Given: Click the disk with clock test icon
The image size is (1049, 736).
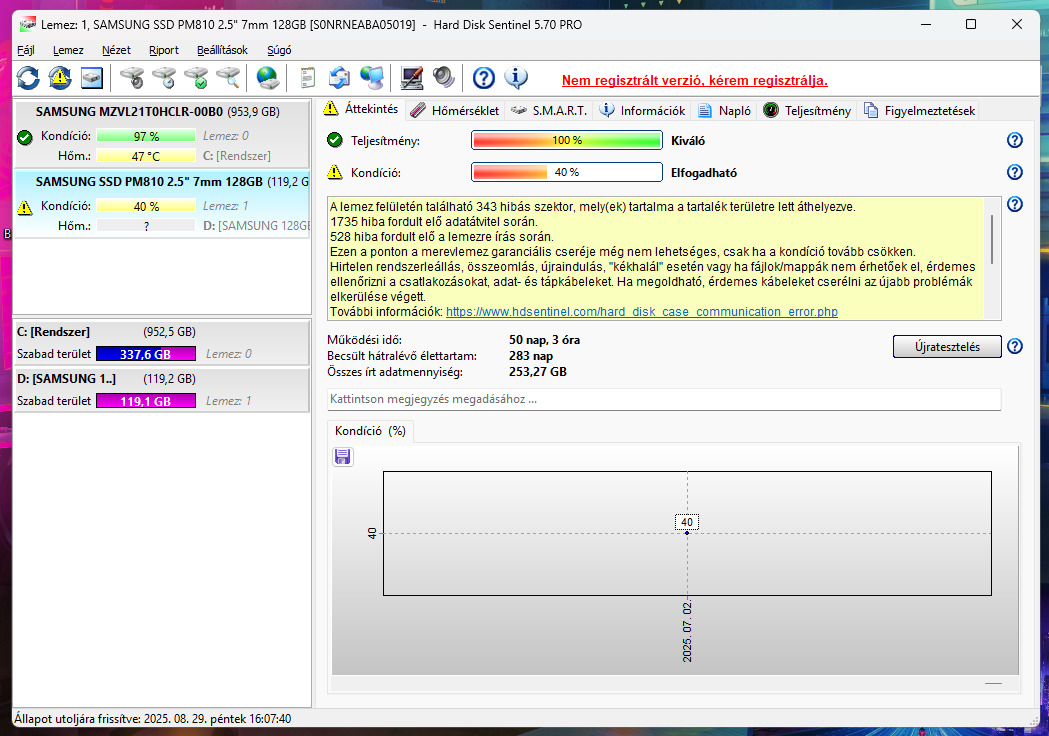Looking at the screenshot, I should 165,78.
